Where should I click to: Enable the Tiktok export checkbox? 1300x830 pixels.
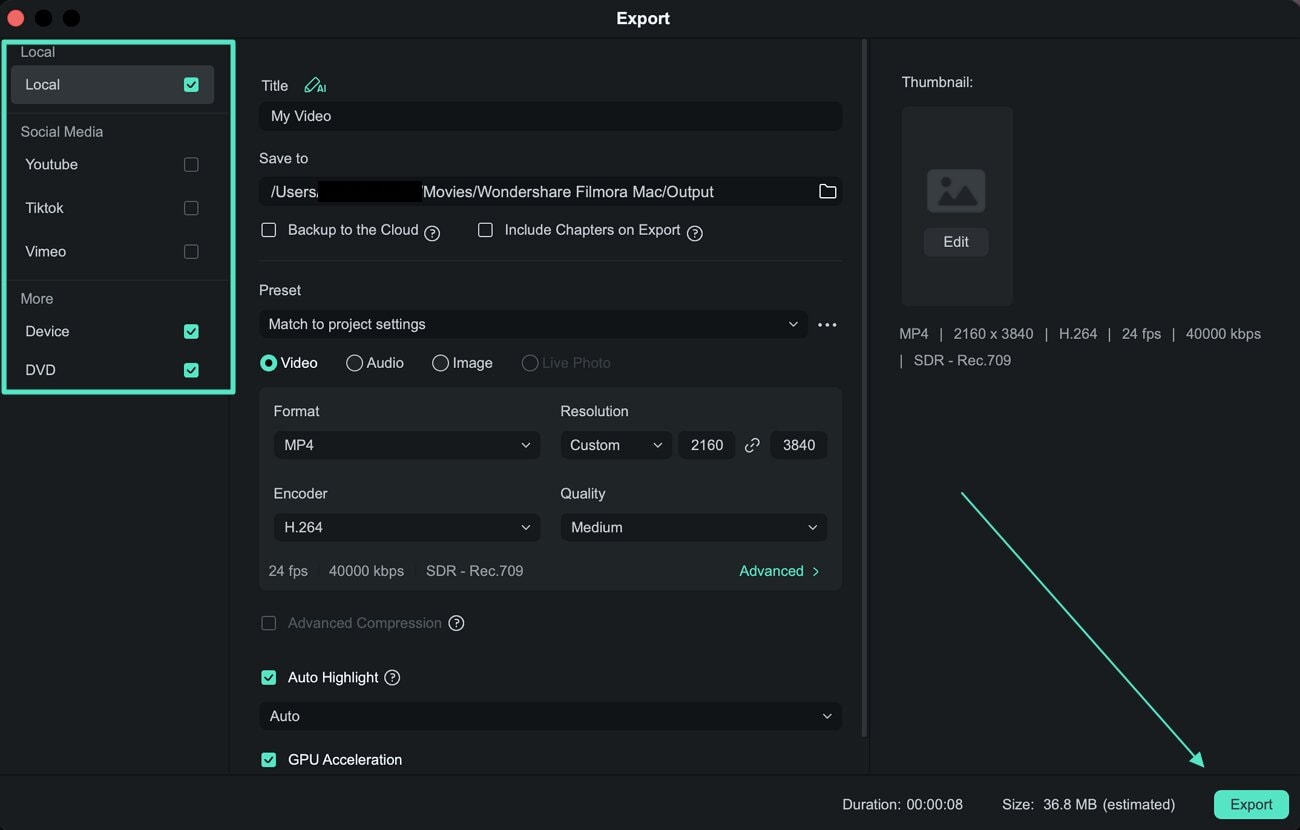tap(191, 208)
